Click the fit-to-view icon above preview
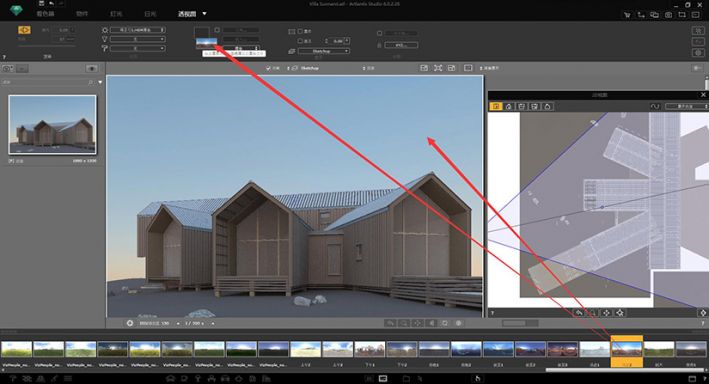 point(438,68)
